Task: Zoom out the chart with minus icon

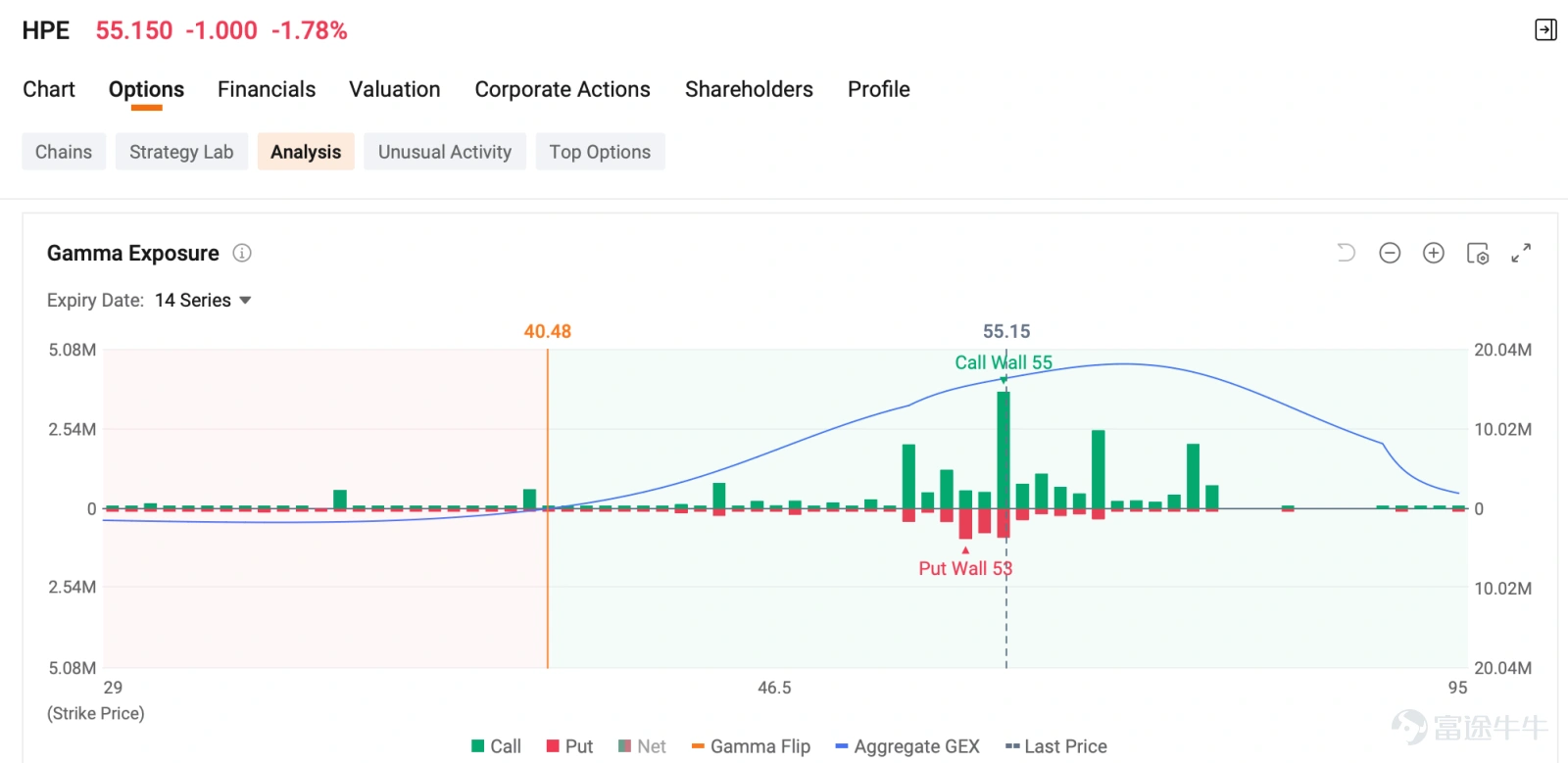Action: click(x=1390, y=253)
